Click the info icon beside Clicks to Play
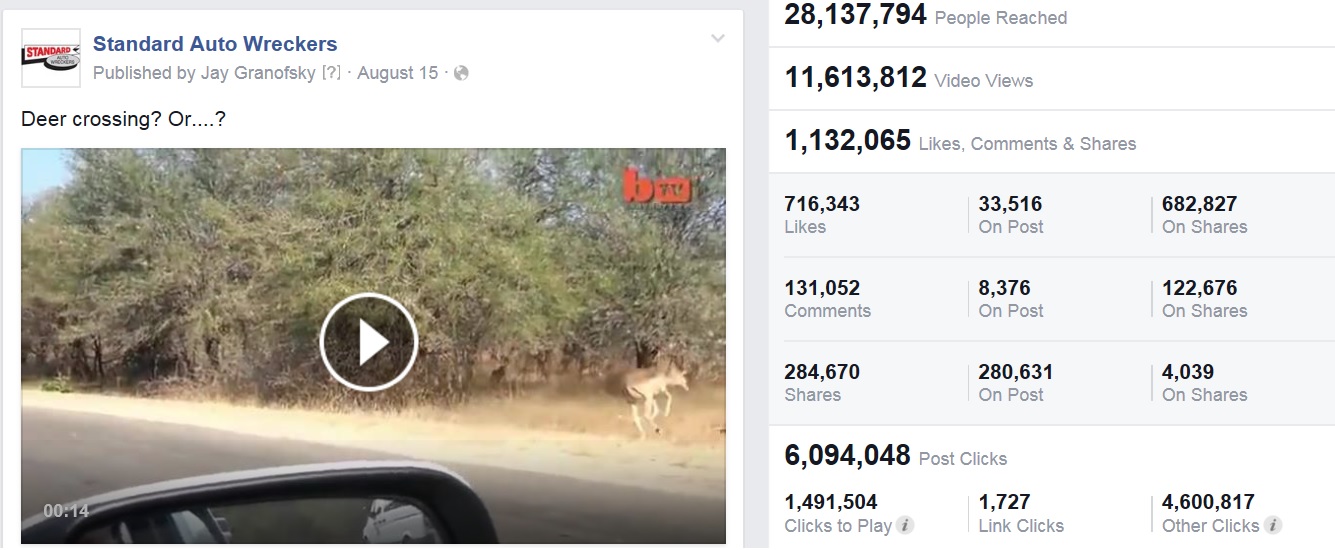Image resolution: width=1335 pixels, height=550 pixels. [x=905, y=525]
